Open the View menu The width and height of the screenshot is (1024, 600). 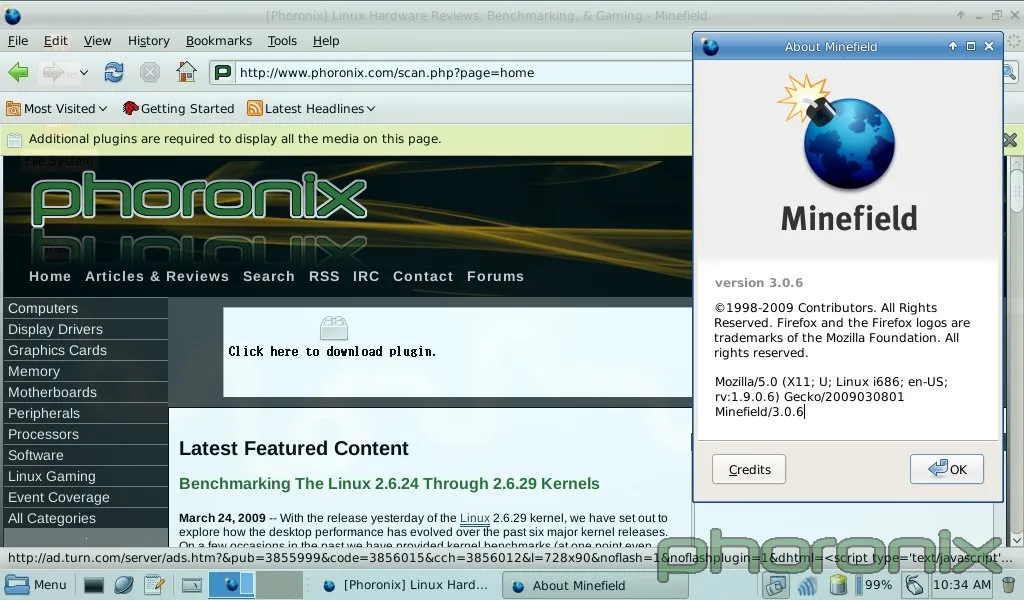coord(97,40)
